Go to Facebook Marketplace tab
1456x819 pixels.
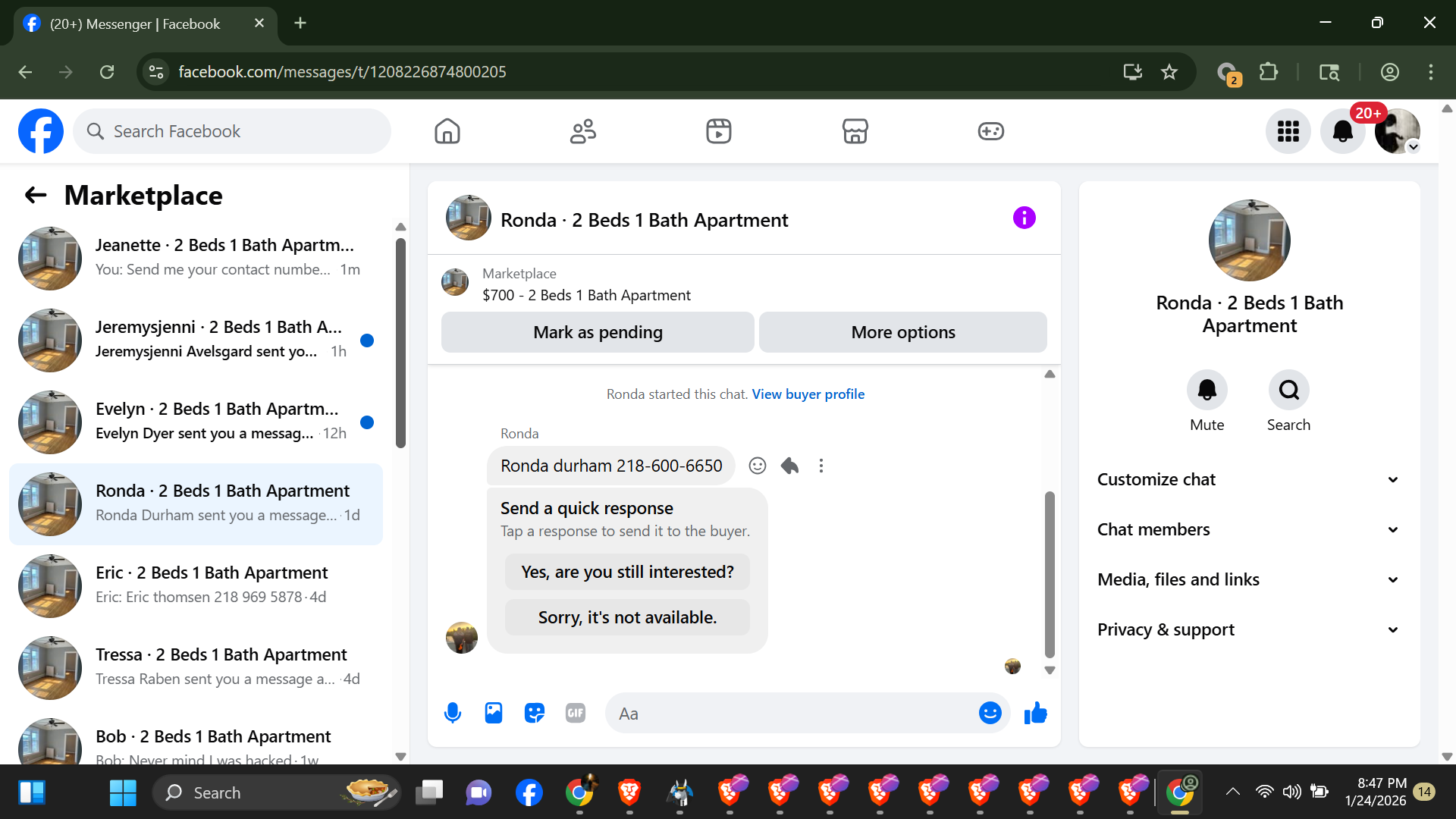pos(855,131)
